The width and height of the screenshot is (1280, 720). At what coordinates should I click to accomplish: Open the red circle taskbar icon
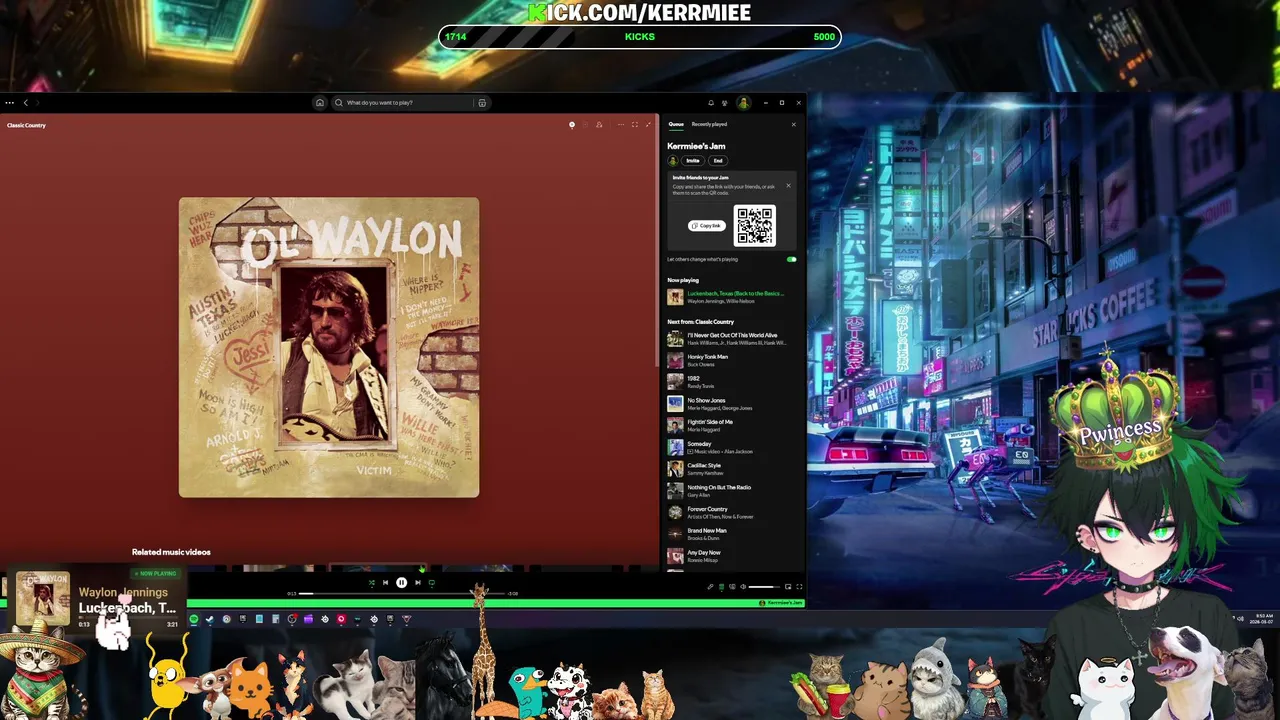coord(341,619)
